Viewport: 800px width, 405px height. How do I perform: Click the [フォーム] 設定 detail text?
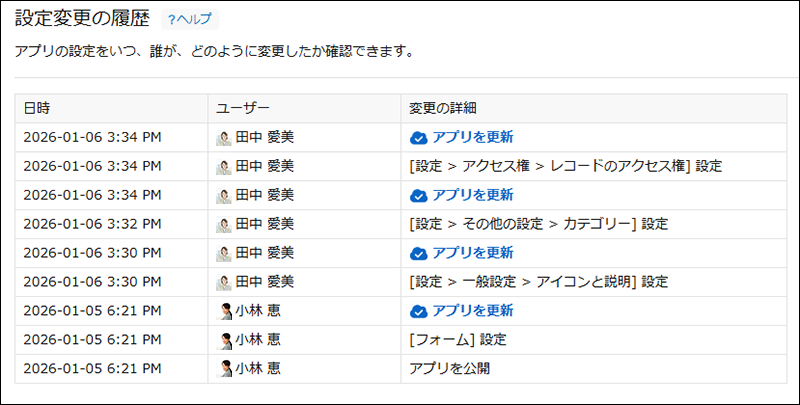458,340
